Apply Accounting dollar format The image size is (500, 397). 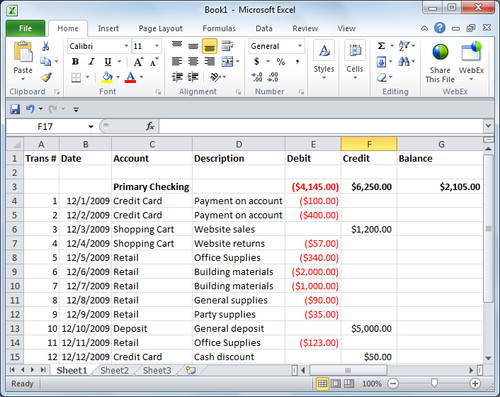(x=256, y=62)
